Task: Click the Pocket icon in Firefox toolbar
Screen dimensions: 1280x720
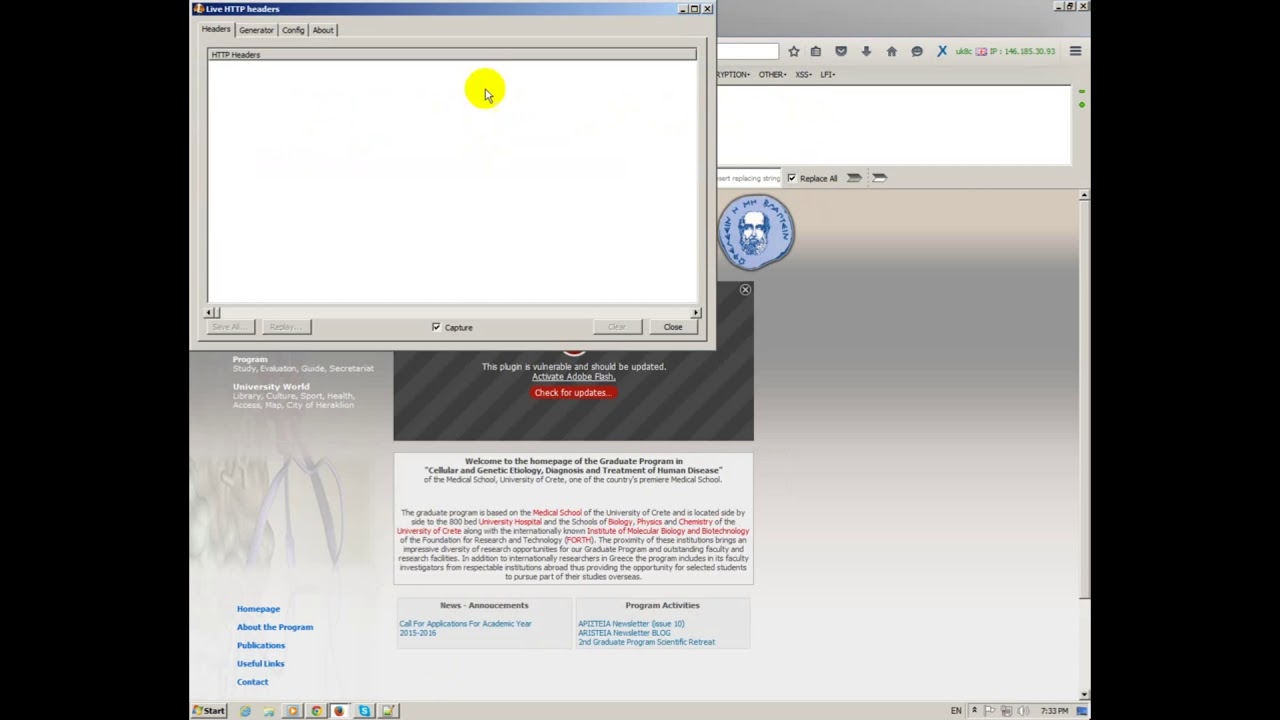Action: pos(841,51)
